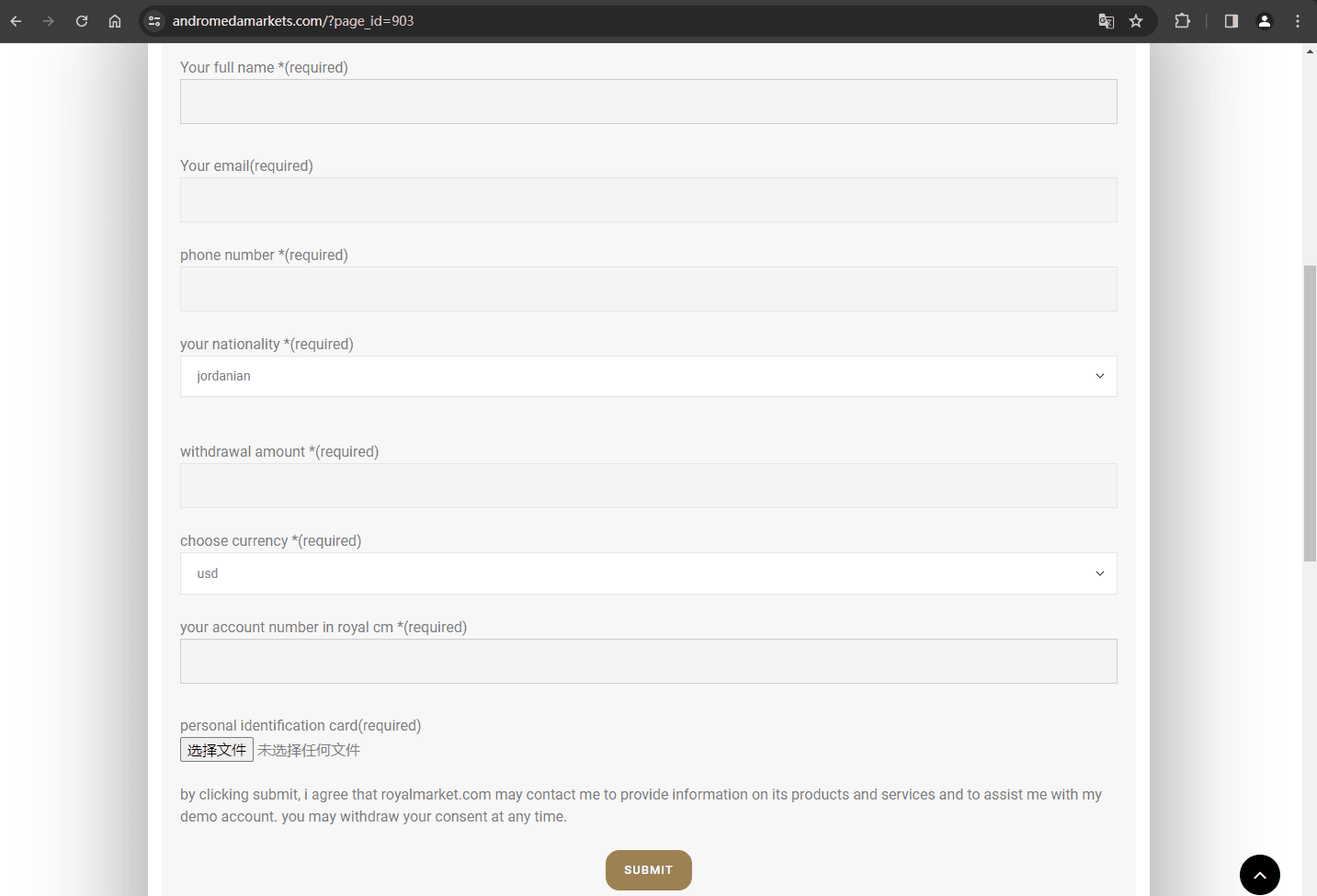Open the extensions puzzle icon

click(1183, 21)
